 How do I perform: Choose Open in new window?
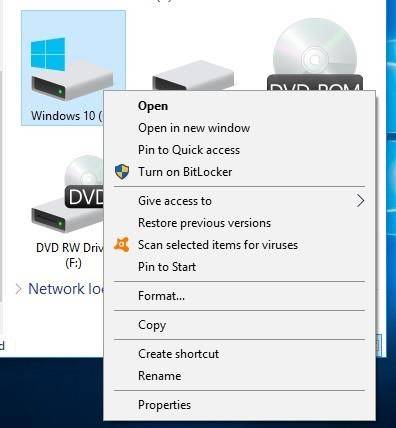(239, 128)
